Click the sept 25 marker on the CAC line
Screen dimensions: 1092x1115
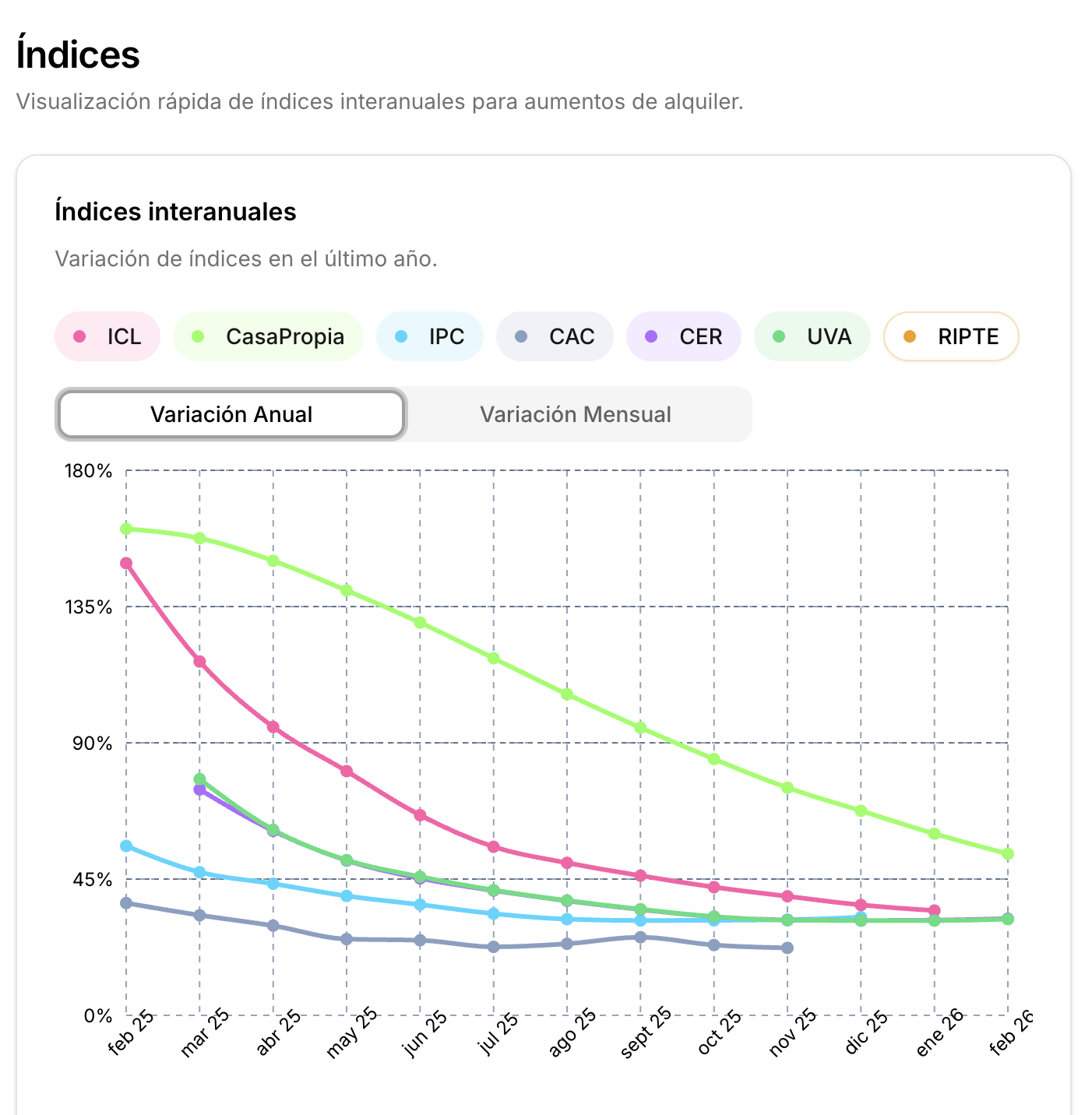point(639,937)
